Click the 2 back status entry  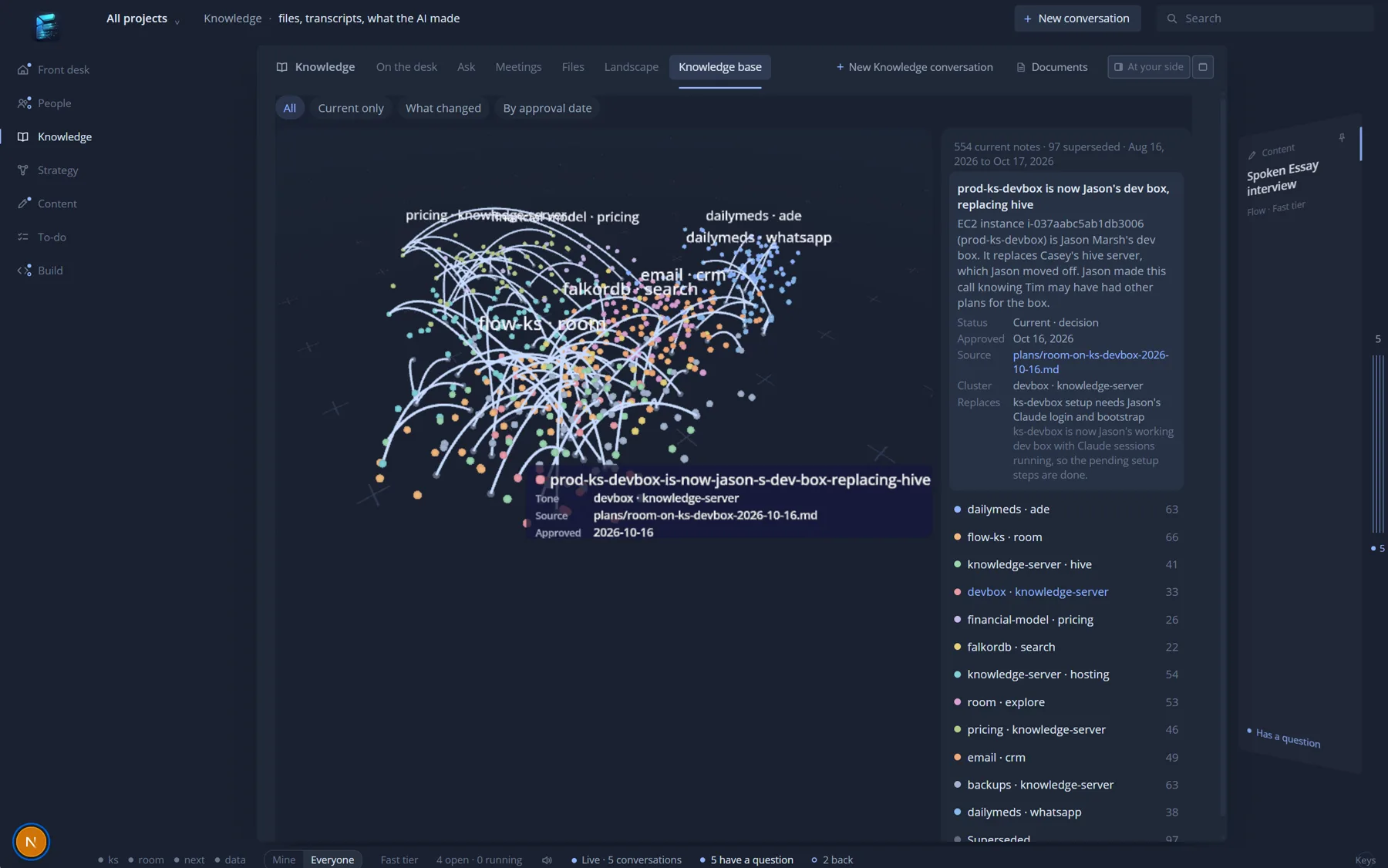tap(832, 860)
